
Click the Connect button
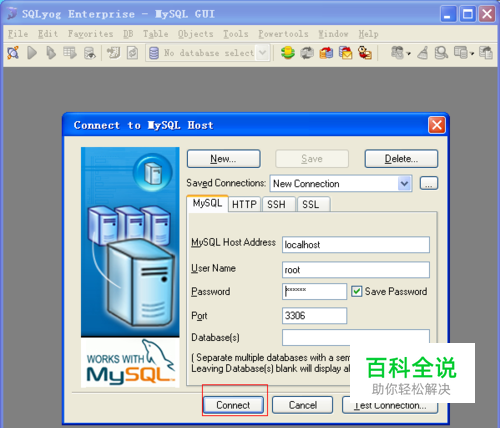(233, 405)
